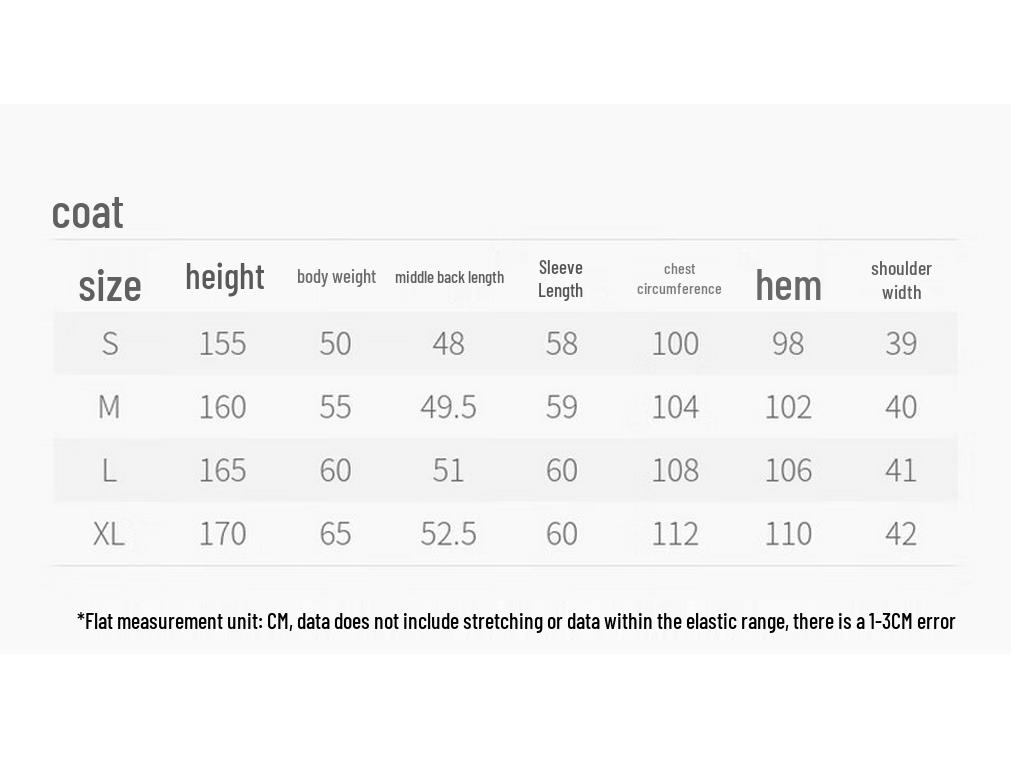Click the 155 height value
The image size is (1011, 759).
(222, 344)
